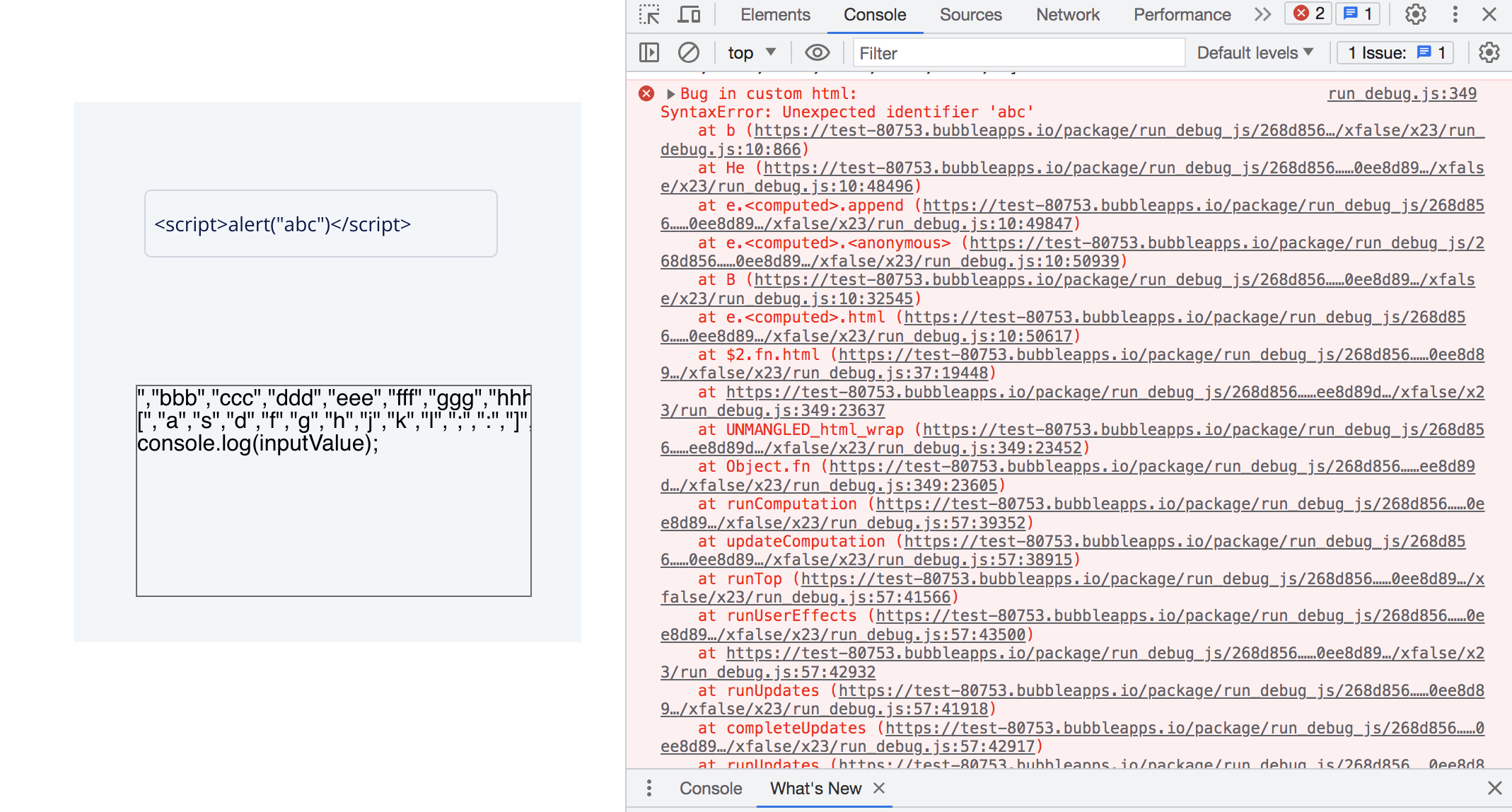
Task: Open the top context dropdown
Action: 752,52
